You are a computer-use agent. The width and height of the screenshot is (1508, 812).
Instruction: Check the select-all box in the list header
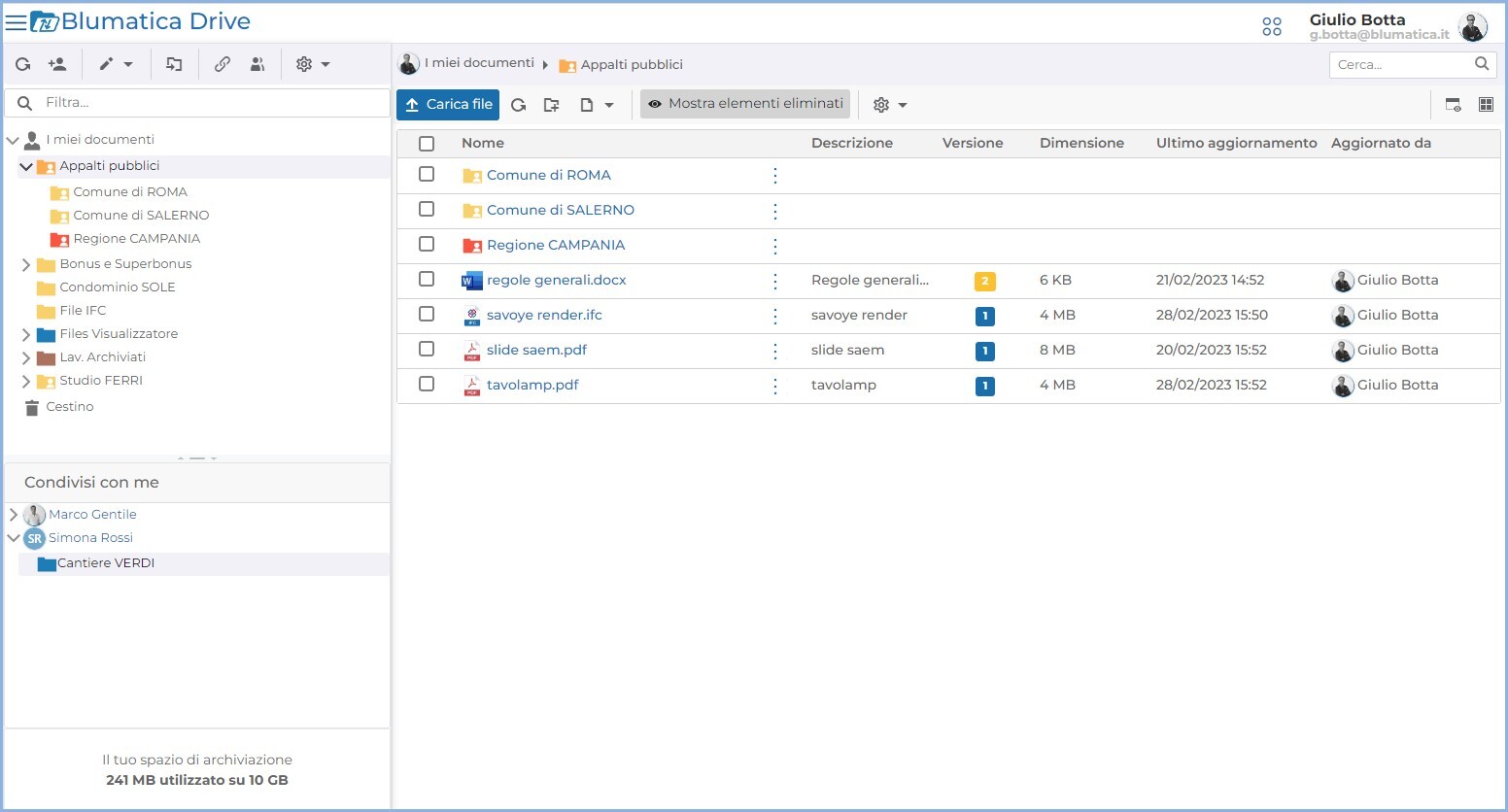(426, 143)
